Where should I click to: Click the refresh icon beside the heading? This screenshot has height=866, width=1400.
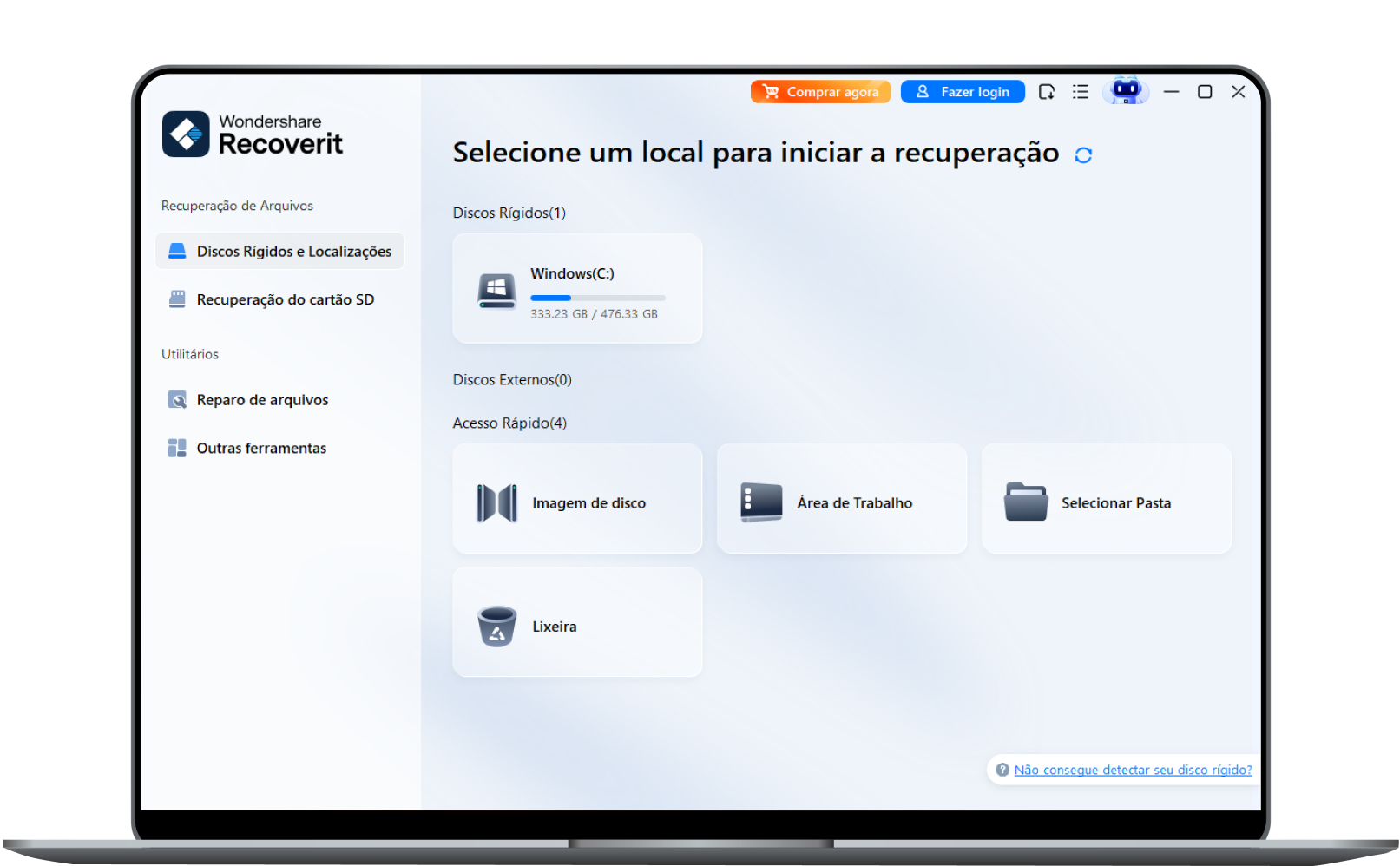[x=1082, y=155]
